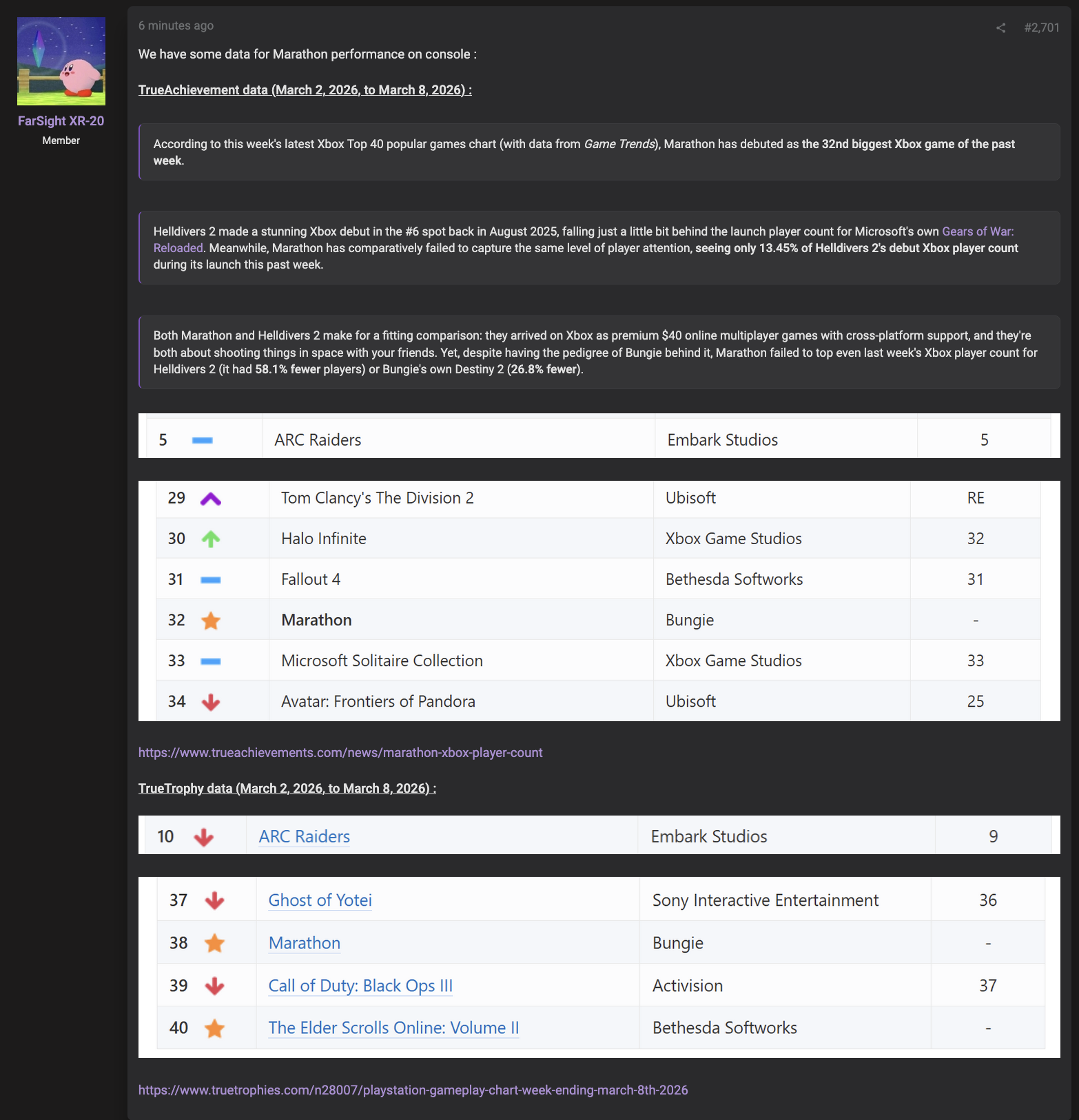Open ARC Raiders link in TrueTrophy table
Screen dimensions: 1079x1120
tap(305, 836)
